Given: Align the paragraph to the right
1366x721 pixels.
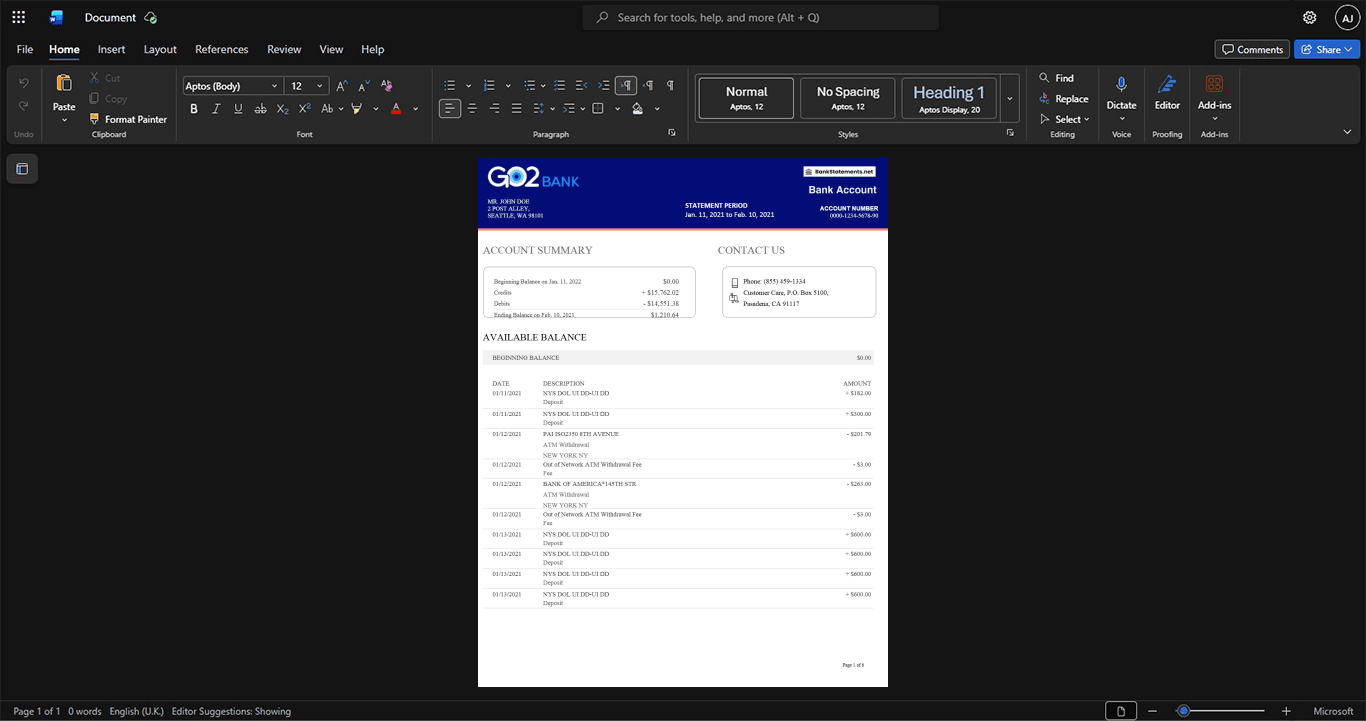Looking at the screenshot, I should tap(494, 108).
